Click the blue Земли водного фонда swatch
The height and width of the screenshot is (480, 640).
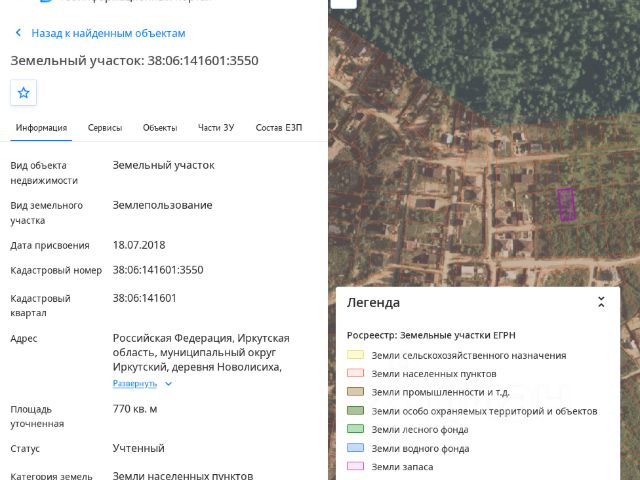pos(355,447)
